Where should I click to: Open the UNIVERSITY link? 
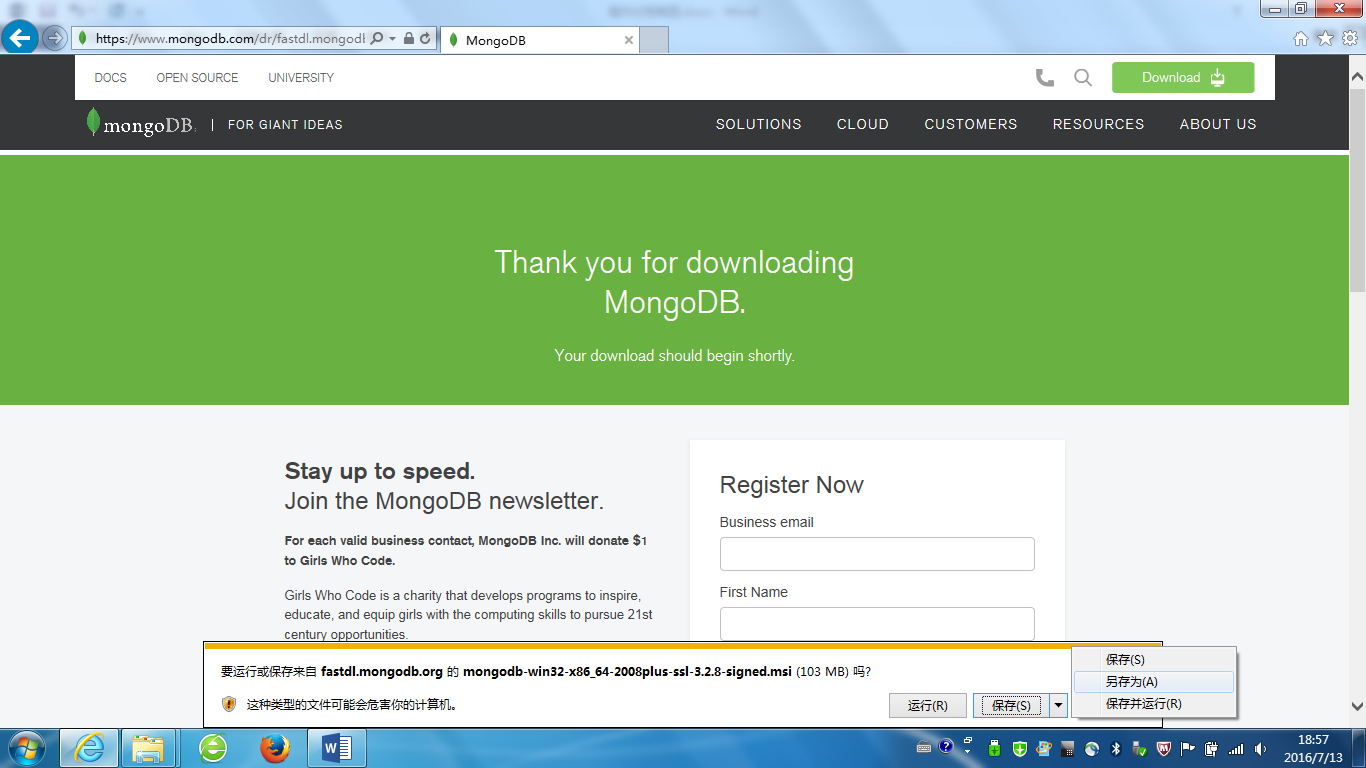tap(301, 78)
